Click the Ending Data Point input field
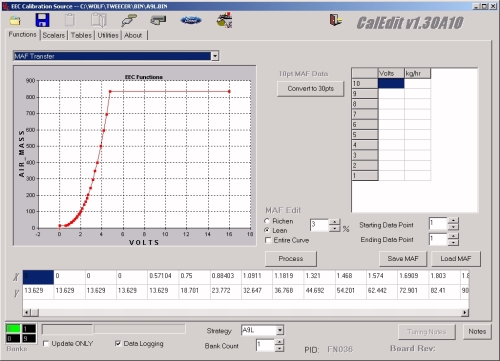The image size is (500, 361). [x=438, y=239]
